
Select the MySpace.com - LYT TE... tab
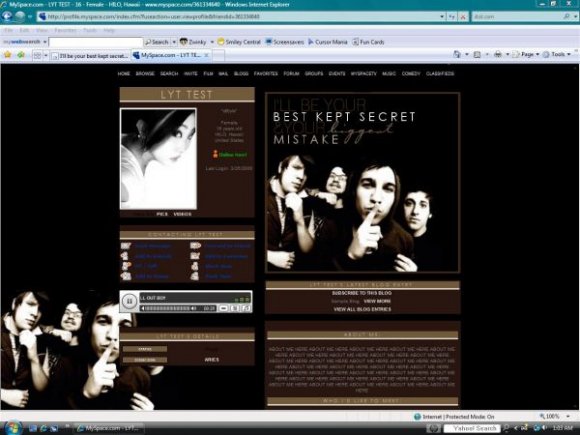point(171,55)
